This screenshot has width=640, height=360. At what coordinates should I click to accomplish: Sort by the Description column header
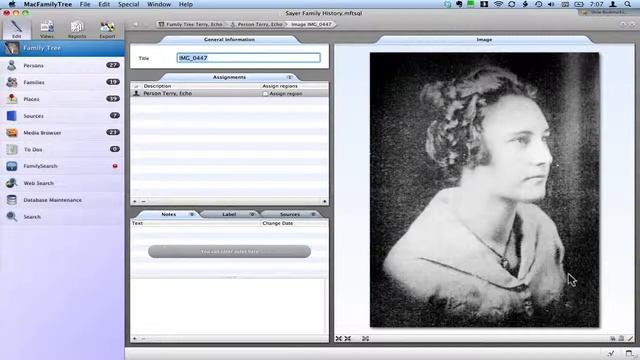200,86
